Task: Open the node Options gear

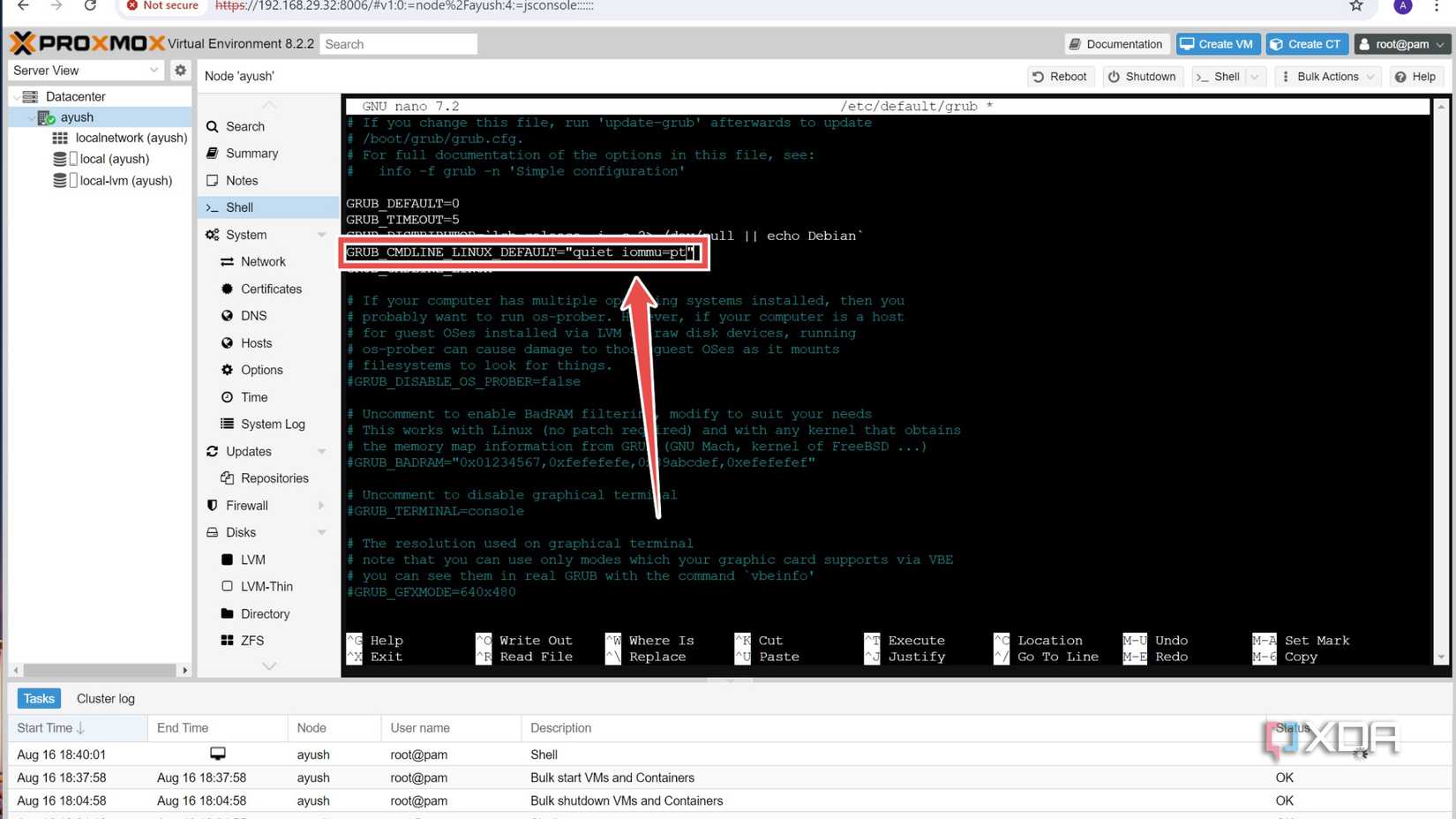Action: pos(262,370)
